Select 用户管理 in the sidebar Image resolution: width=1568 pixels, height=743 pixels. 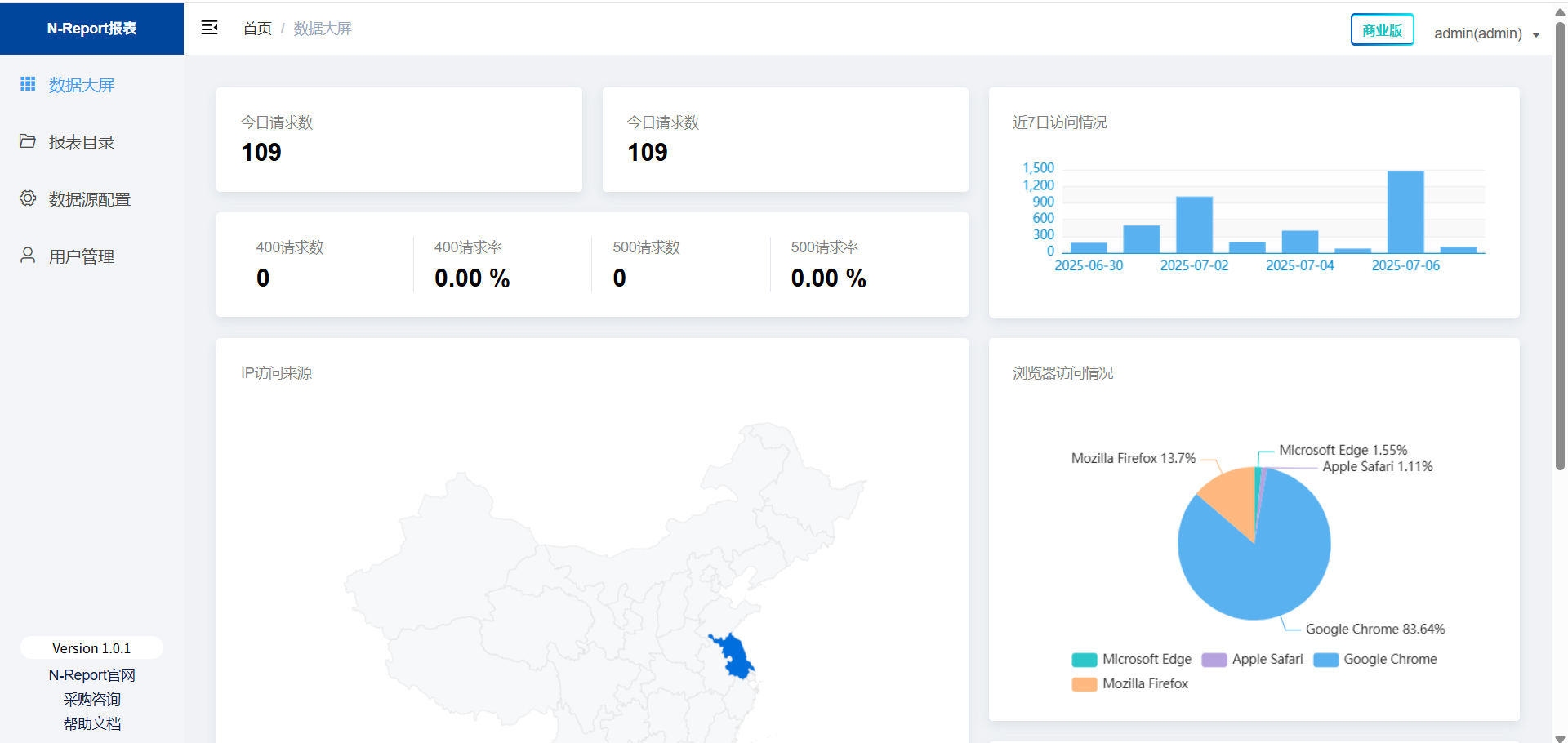pos(82,256)
